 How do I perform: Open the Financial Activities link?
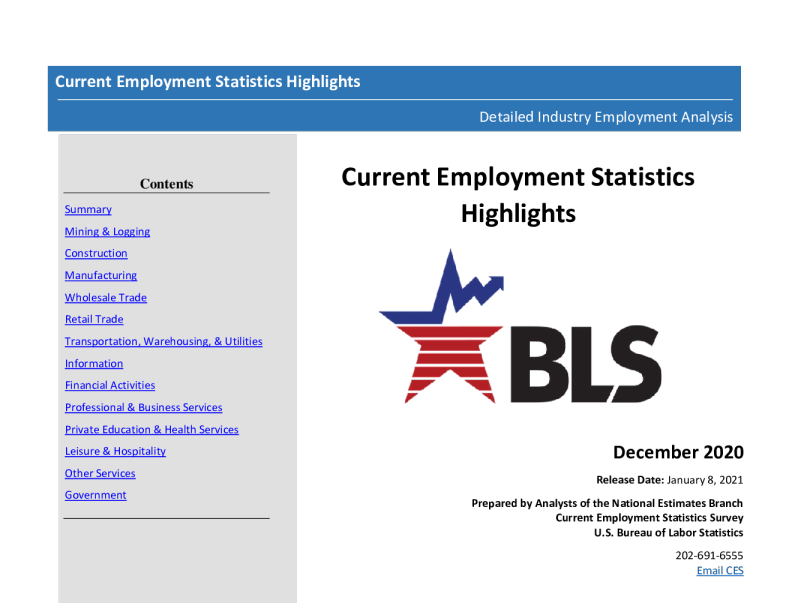[x=110, y=386]
